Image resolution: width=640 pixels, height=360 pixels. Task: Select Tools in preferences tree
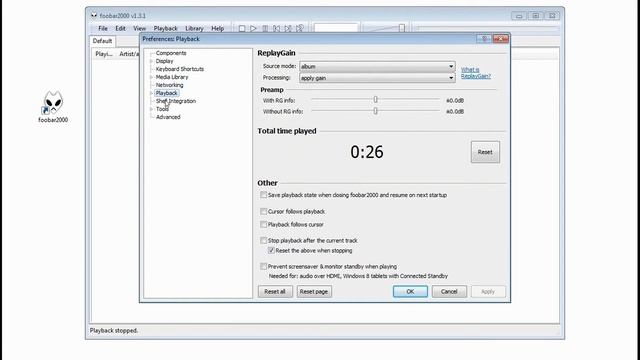click(162, 109)
